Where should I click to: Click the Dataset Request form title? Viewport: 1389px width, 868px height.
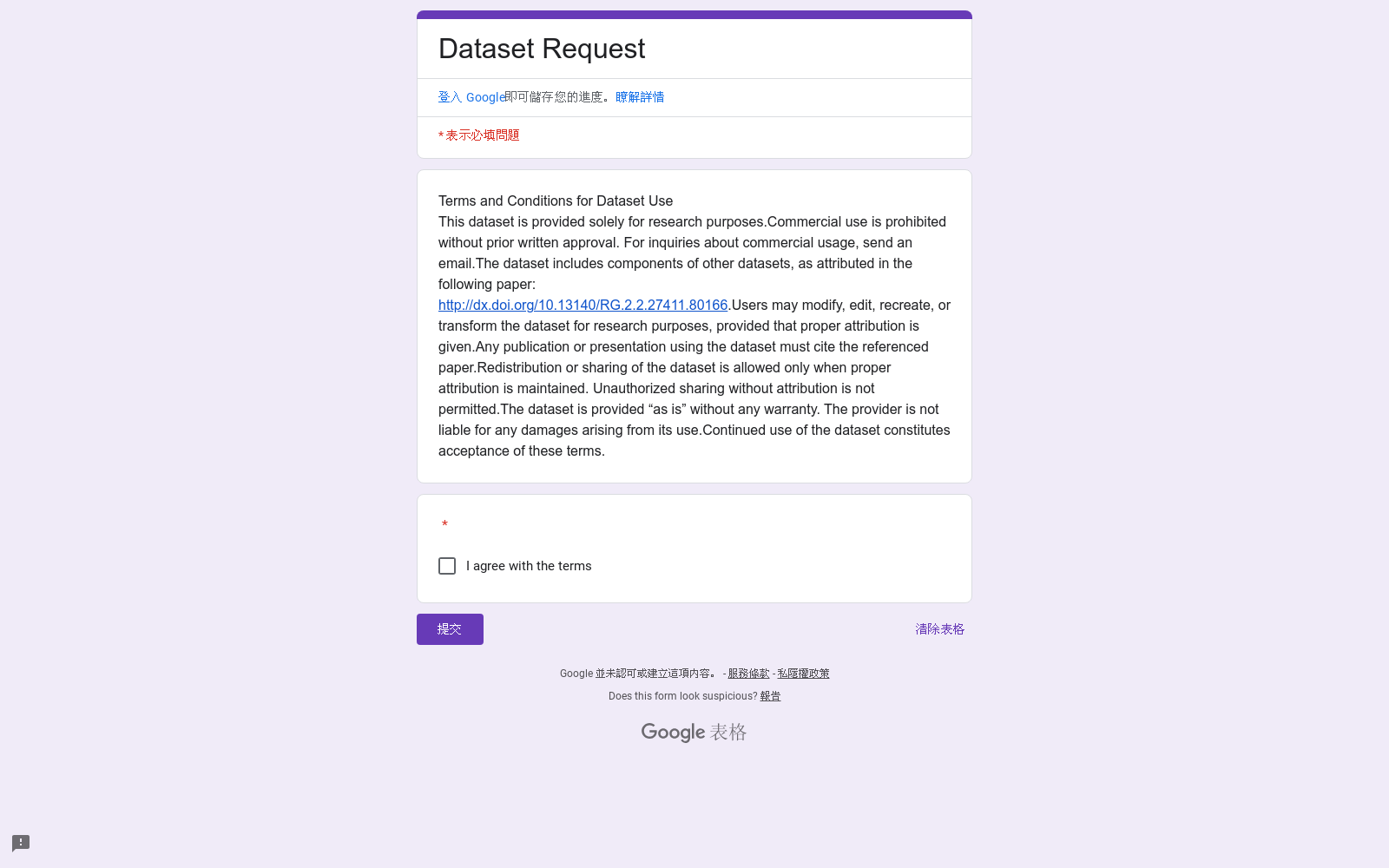click(x=542, y=49)
